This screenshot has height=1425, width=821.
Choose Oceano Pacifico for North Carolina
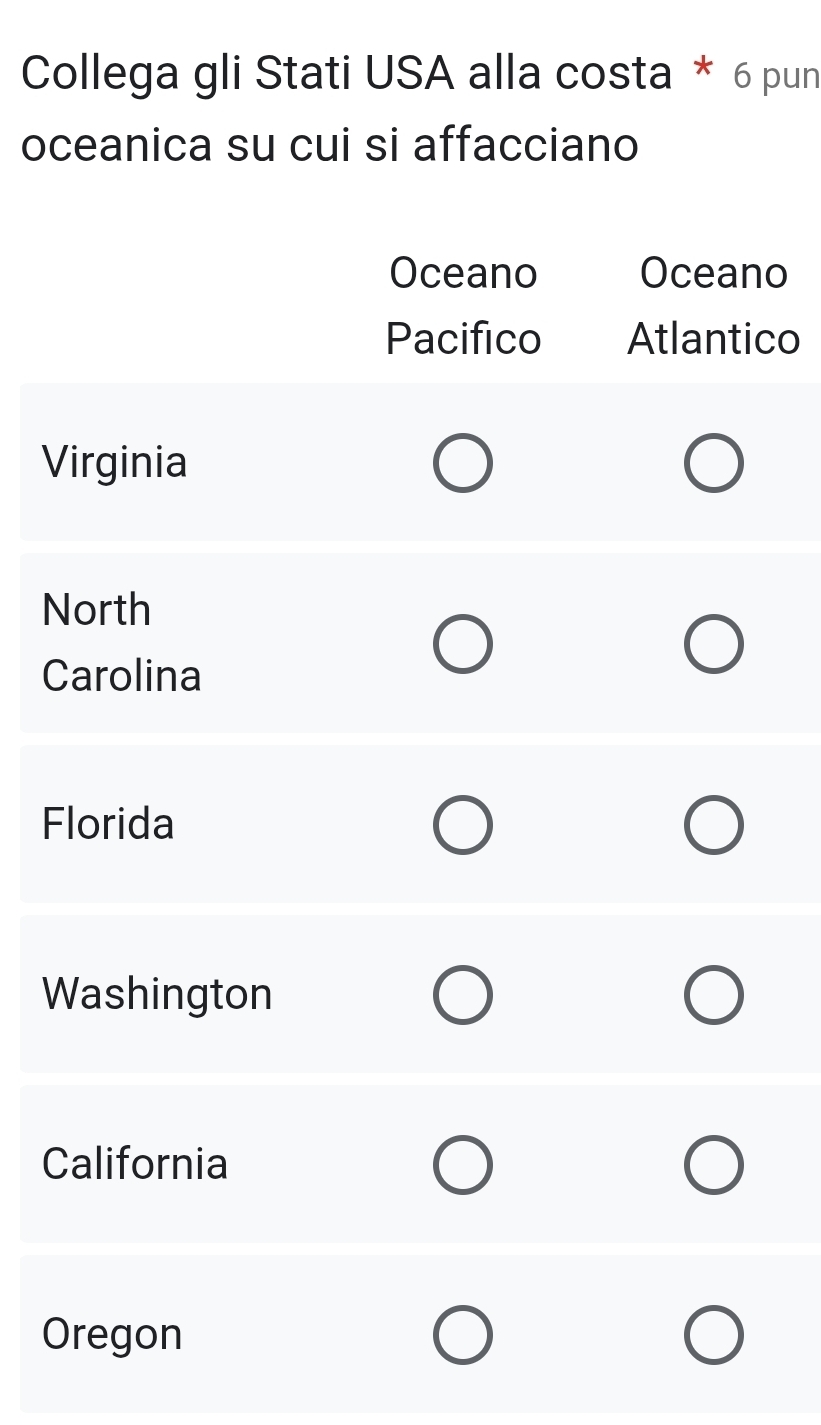point(463,643)
